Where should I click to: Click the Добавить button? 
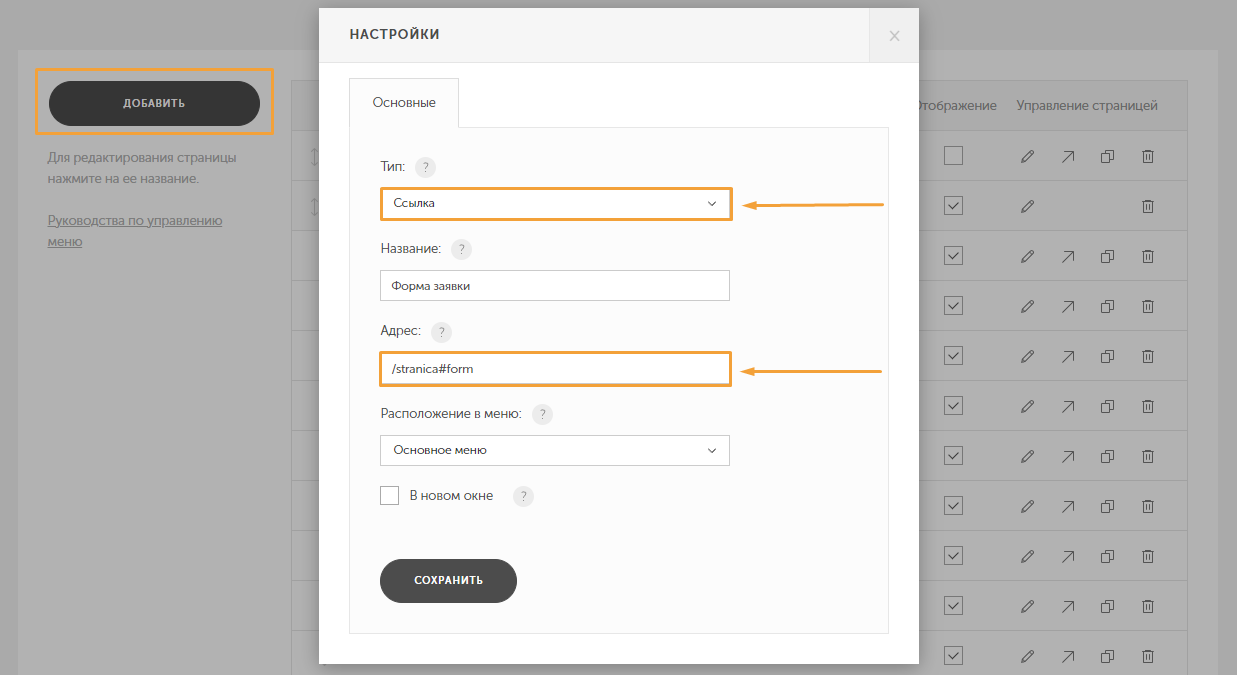click(x=154, y=103)
